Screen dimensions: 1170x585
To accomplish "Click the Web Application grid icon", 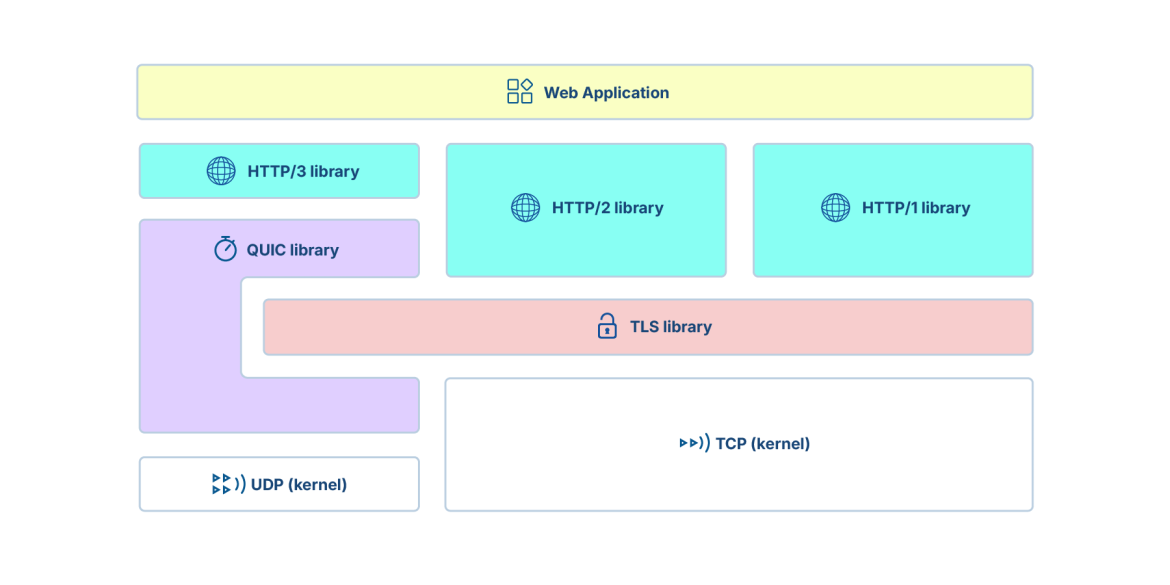I will click(520, 92).
